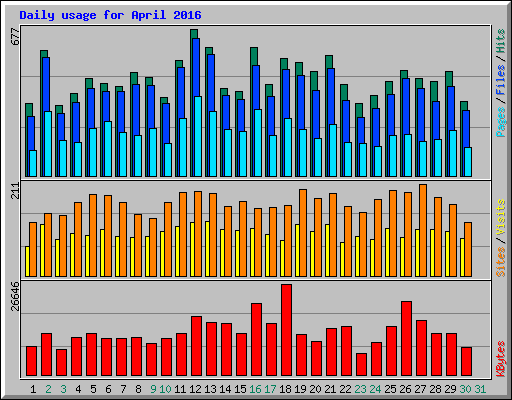Click day 26 on the x-axis
Image resolution: width=512 pixels, height=400 pixels.
(405, 389)
